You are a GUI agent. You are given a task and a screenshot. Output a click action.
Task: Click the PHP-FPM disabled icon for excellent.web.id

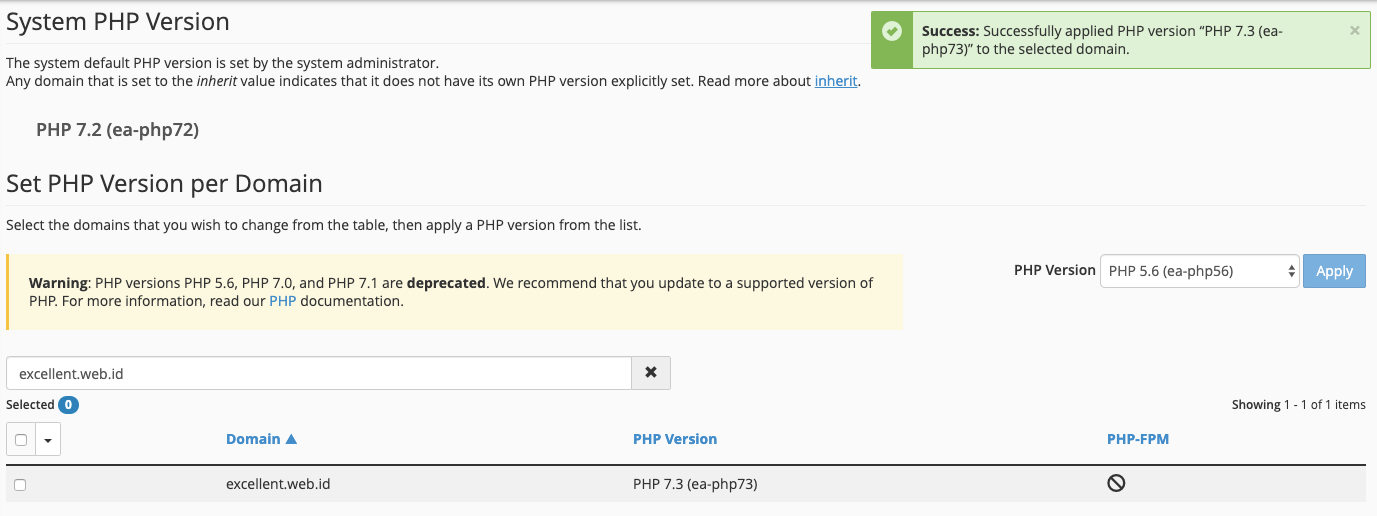pyautogui.click(x=1116, y=483)
